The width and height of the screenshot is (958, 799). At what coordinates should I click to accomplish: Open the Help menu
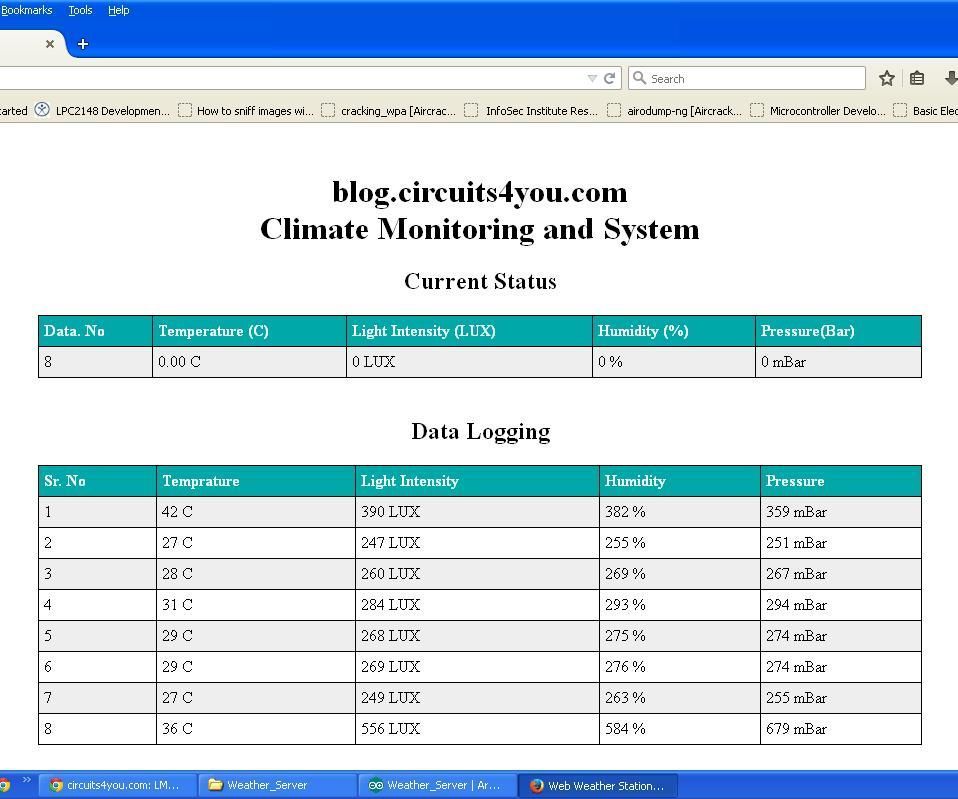(118, 10)
